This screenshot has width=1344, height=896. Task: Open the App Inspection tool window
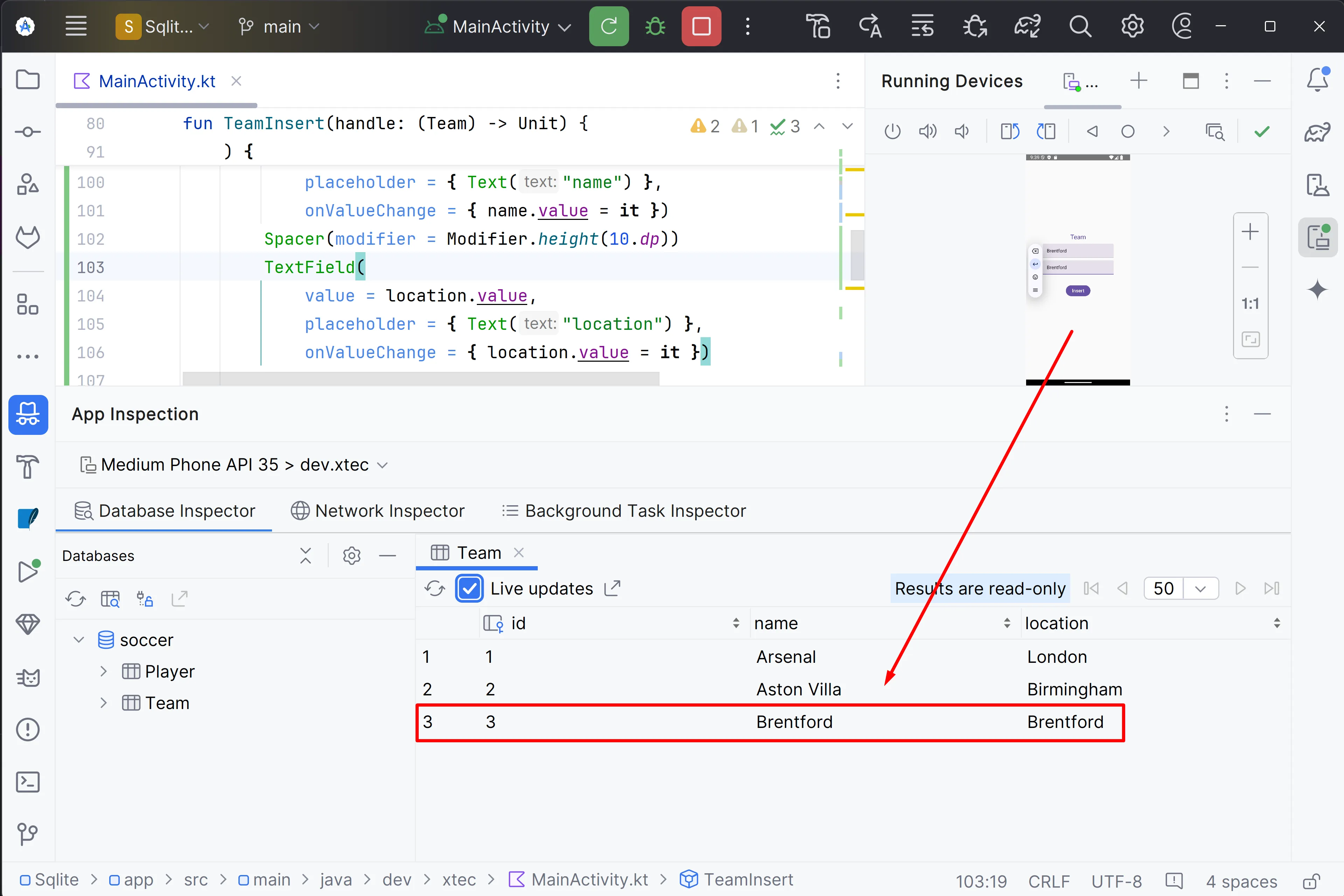tap(27, 414)
